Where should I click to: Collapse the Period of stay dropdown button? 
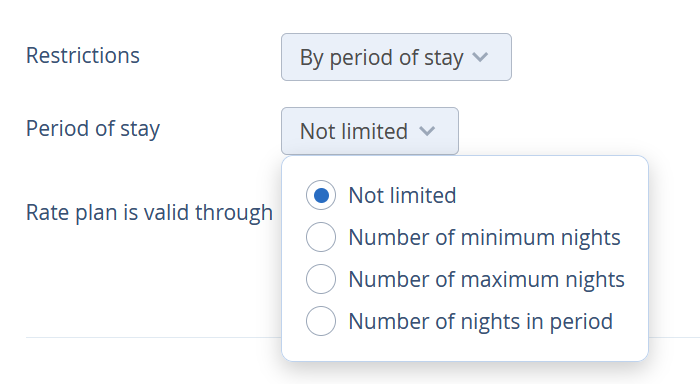coord(370,131)
